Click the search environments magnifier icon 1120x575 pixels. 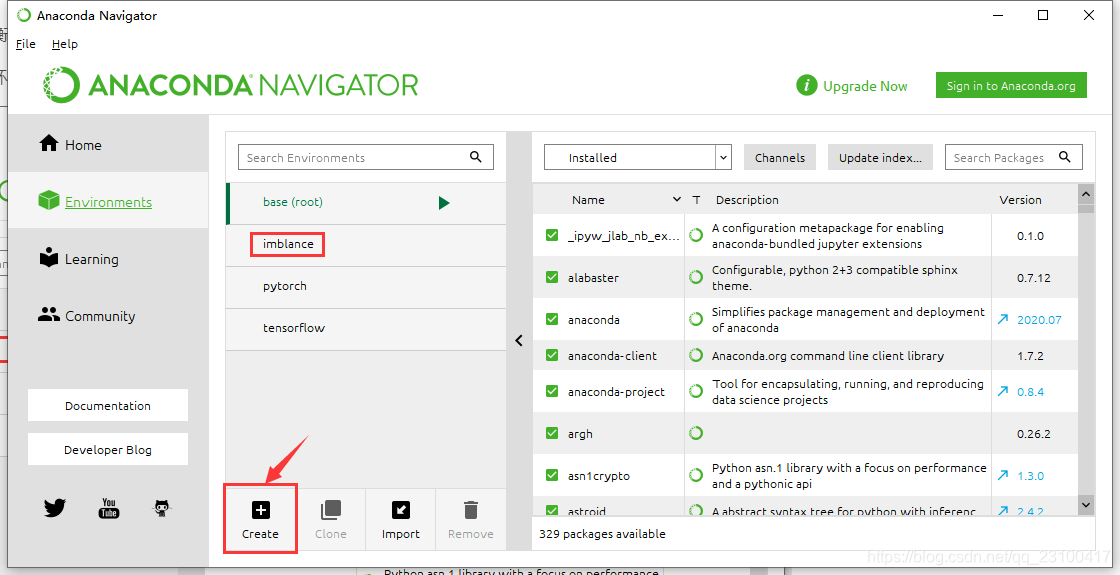[x=476, y=157]
